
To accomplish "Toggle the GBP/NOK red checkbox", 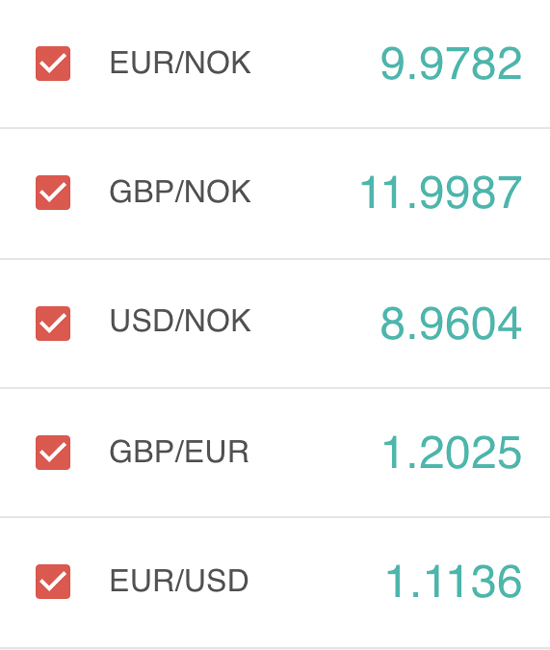I will [53, 192].
